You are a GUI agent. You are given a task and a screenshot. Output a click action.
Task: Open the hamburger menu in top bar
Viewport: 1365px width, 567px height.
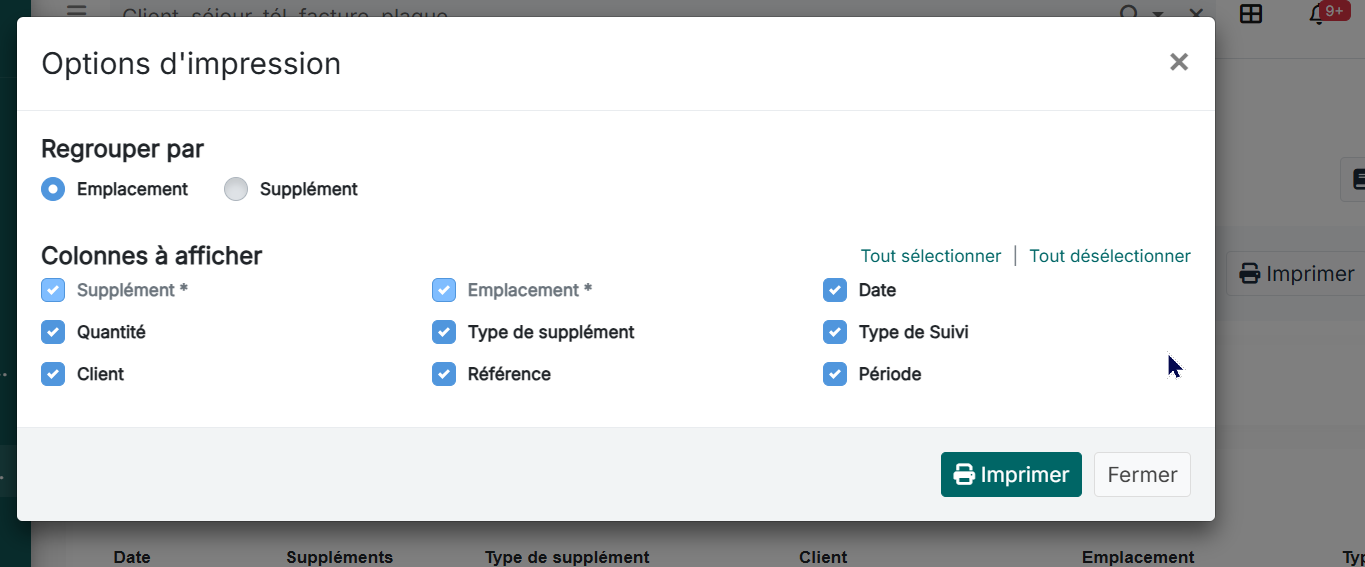point(76,11)
